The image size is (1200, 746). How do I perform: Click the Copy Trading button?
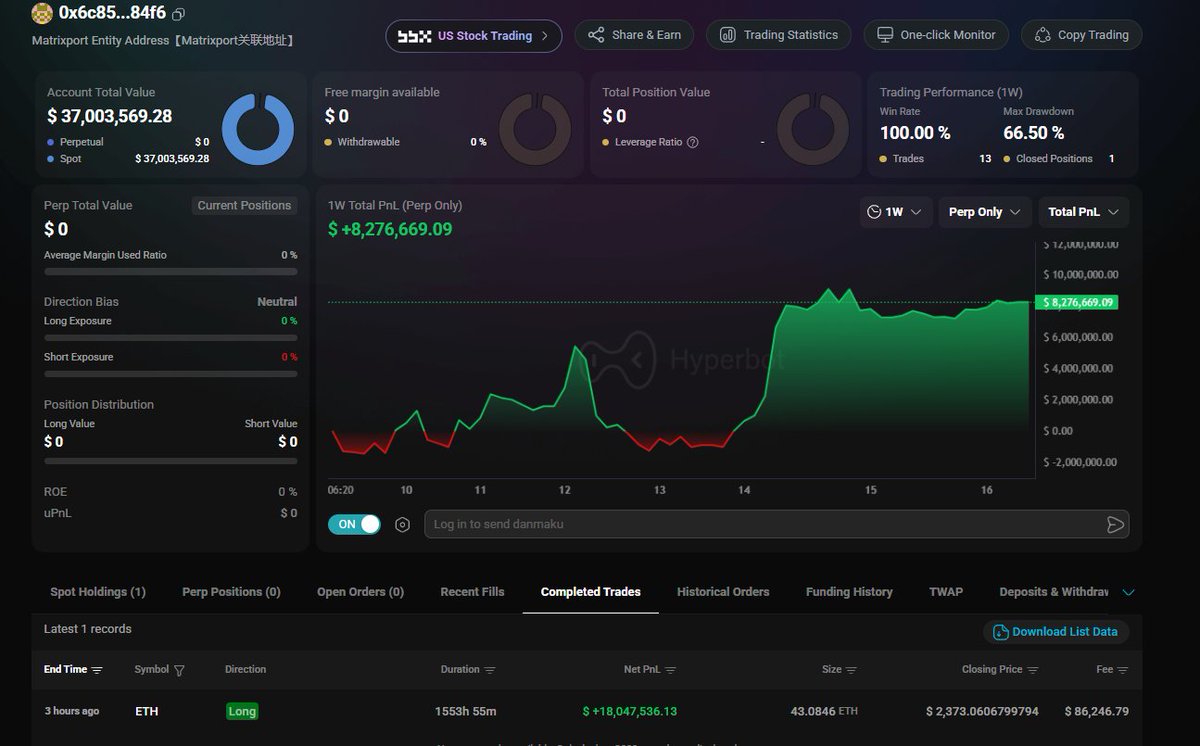click(x=1081, y=35)
